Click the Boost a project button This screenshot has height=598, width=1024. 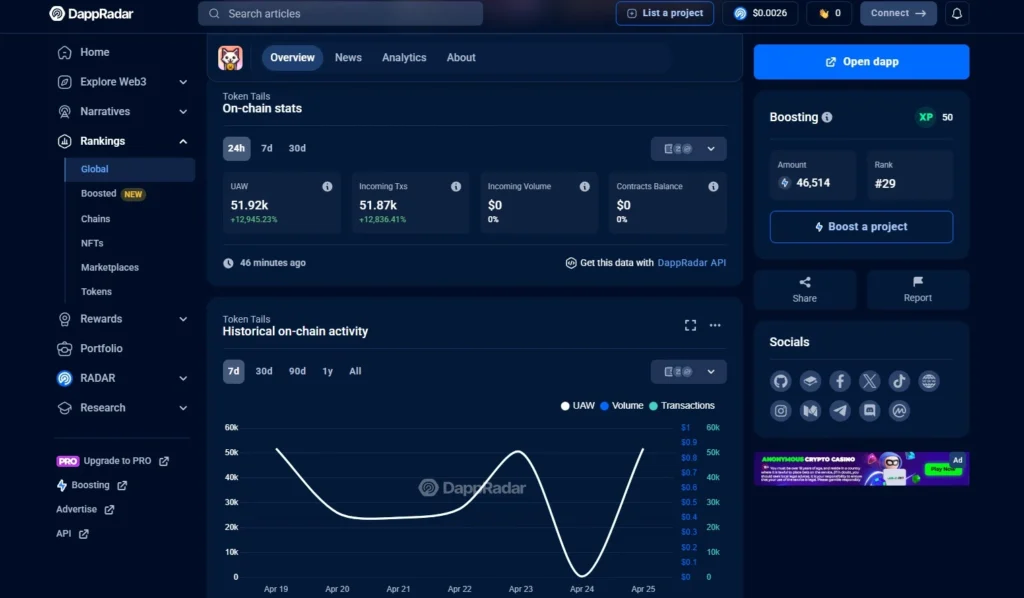[861, 227]
